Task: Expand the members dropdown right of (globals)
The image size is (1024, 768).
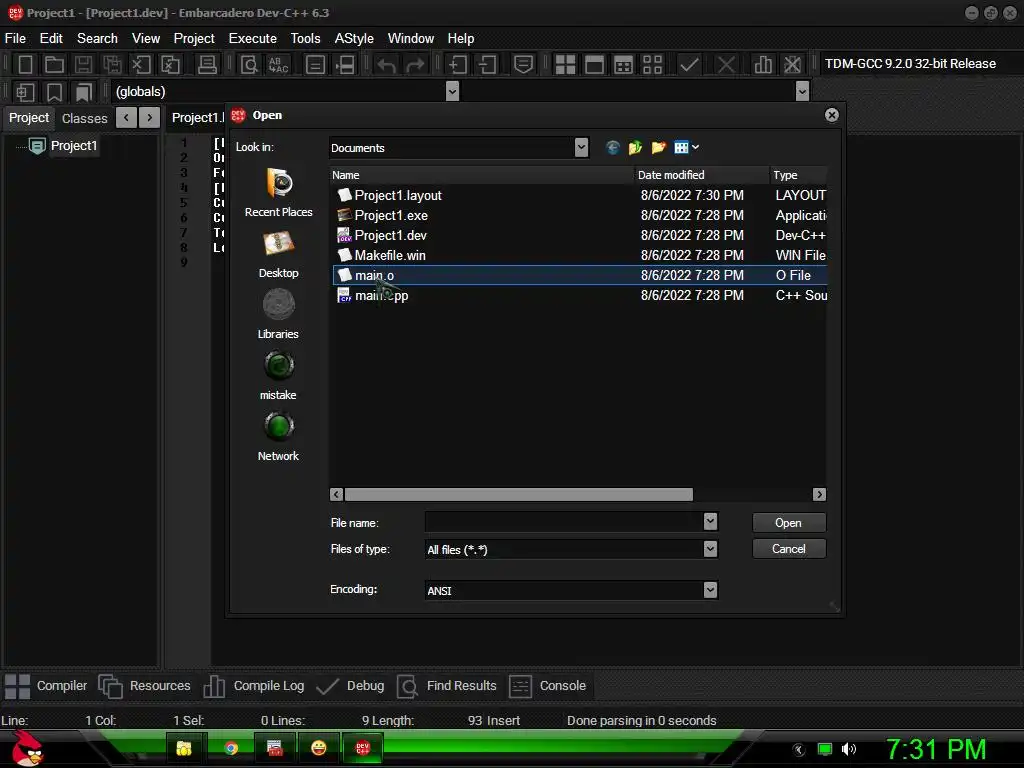Action: (x=803, y=91)
